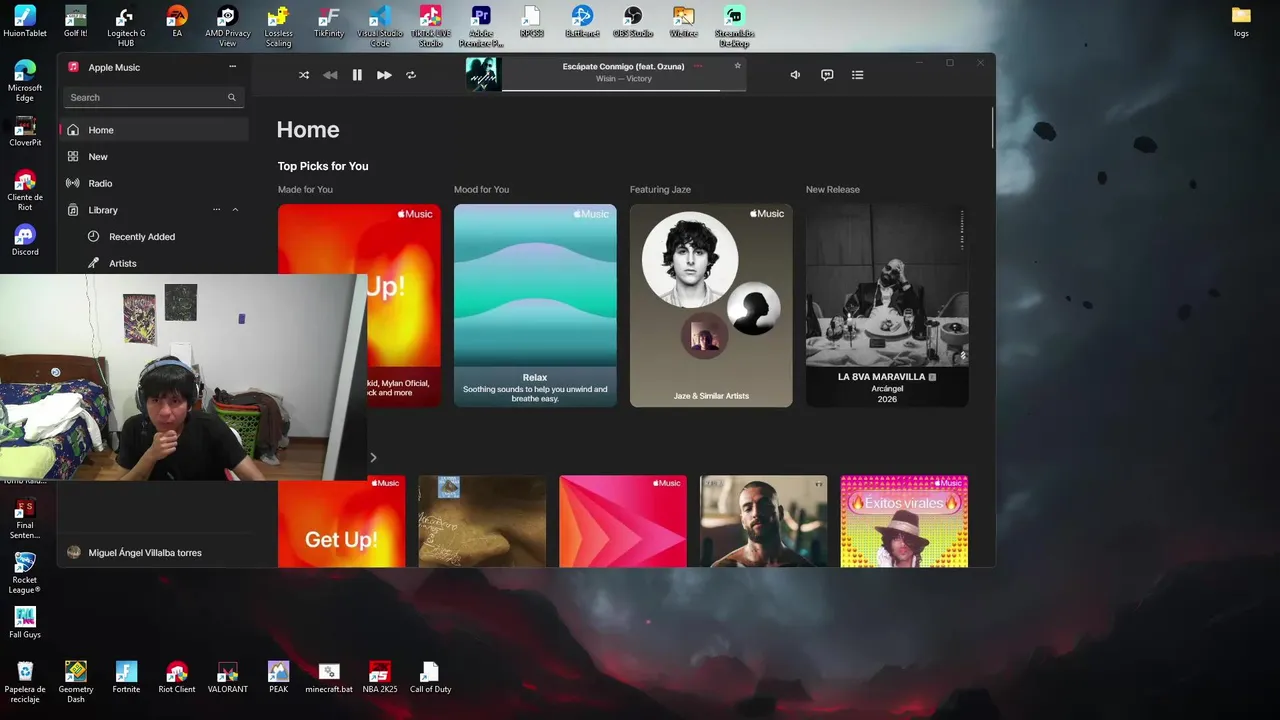
Task: Open the Library more options menu
Action: coord(216,210)
